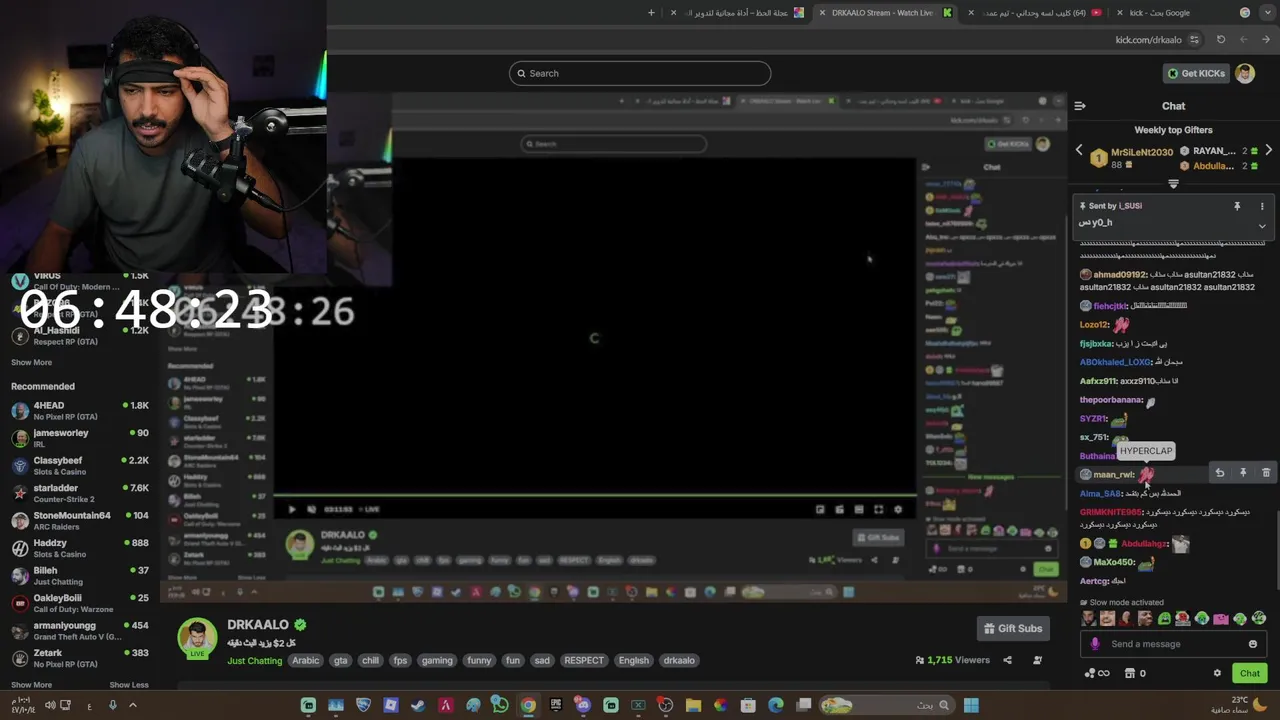Toggle fullscreen on the video player

pos(878,509)
